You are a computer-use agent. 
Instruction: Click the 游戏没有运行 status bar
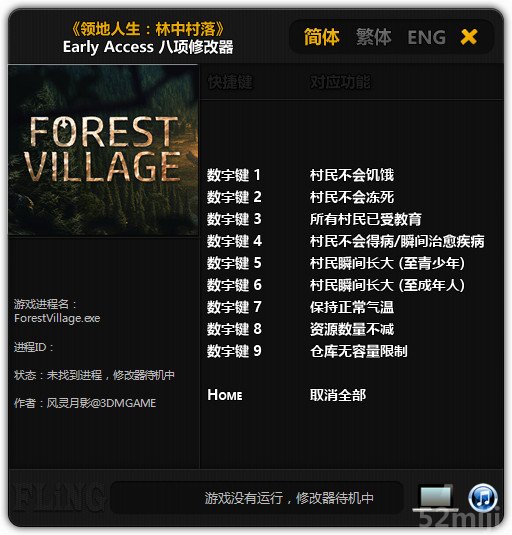pyautogui.click(x=257, y=498)
